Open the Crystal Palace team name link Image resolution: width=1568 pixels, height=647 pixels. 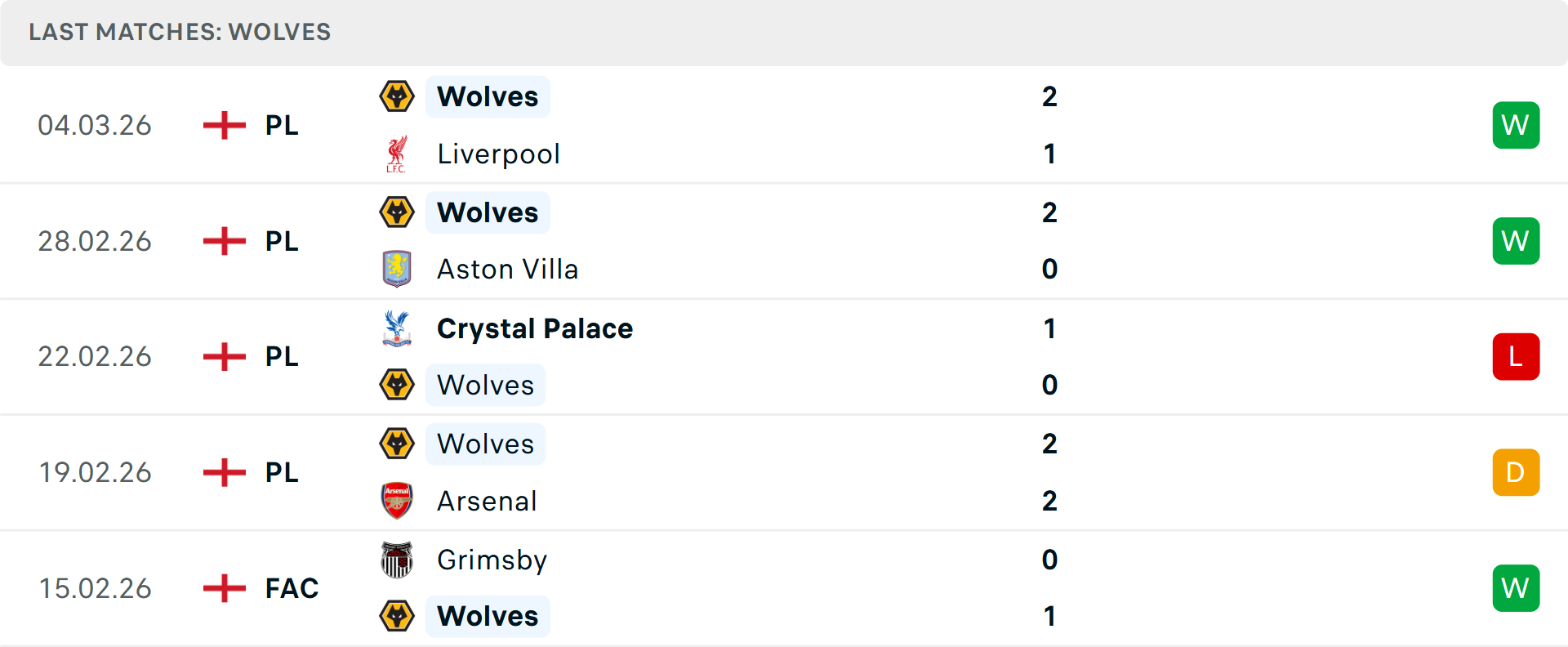[x=535, y=328]
